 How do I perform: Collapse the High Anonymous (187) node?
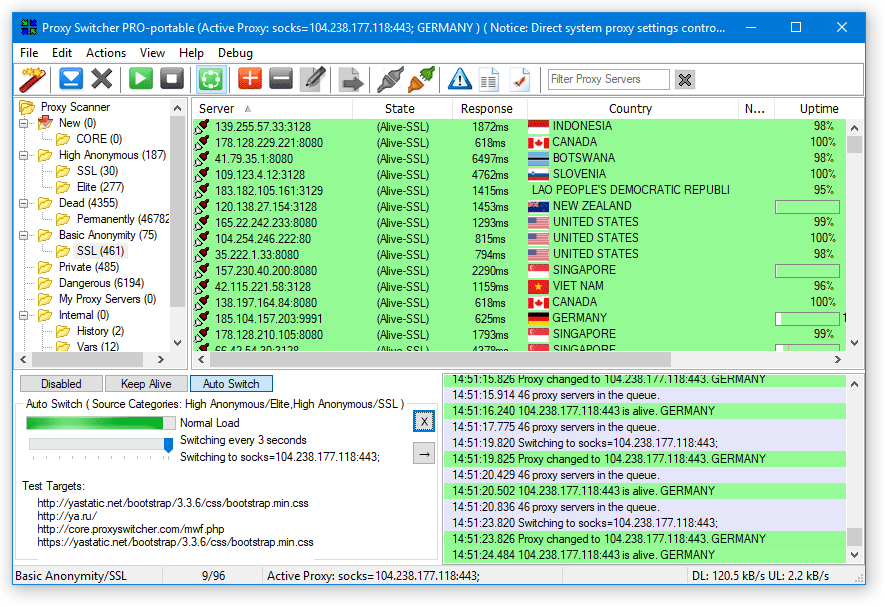pos(24,155)
